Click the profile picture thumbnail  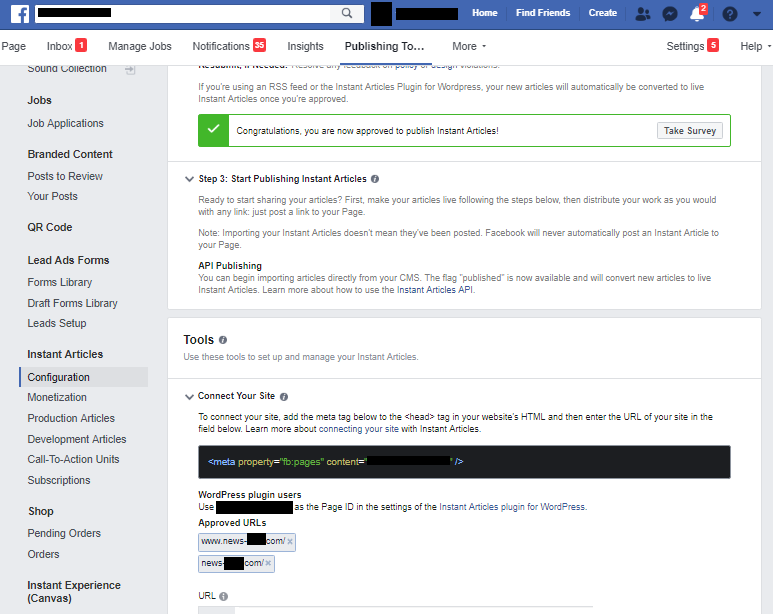point(381,13)
